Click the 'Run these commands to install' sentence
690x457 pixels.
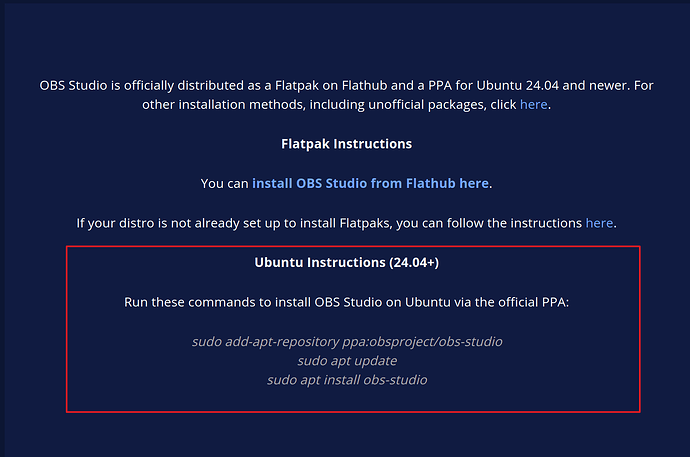(x=347, y=301)
